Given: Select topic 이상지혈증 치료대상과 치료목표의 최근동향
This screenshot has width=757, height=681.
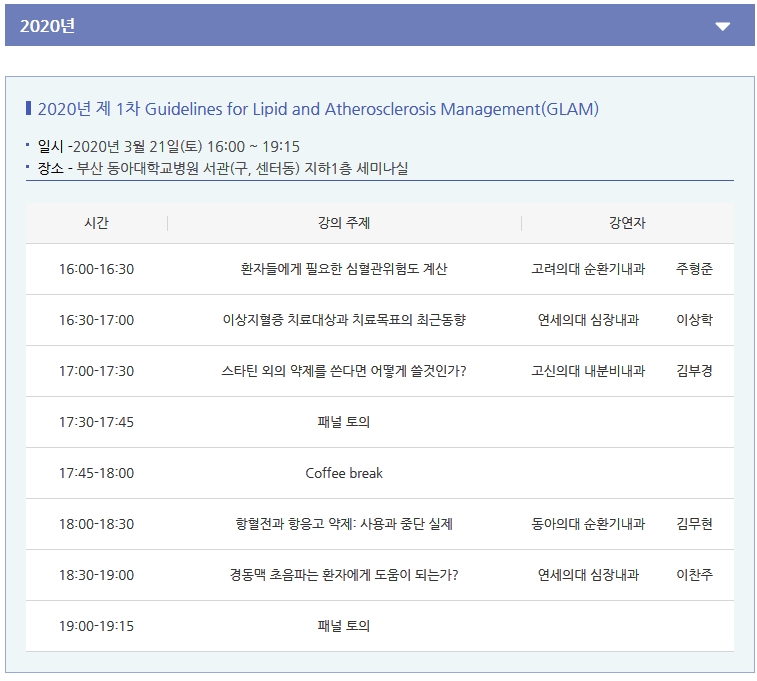Looking at the screenshot, I should click(x=344, y=320).
